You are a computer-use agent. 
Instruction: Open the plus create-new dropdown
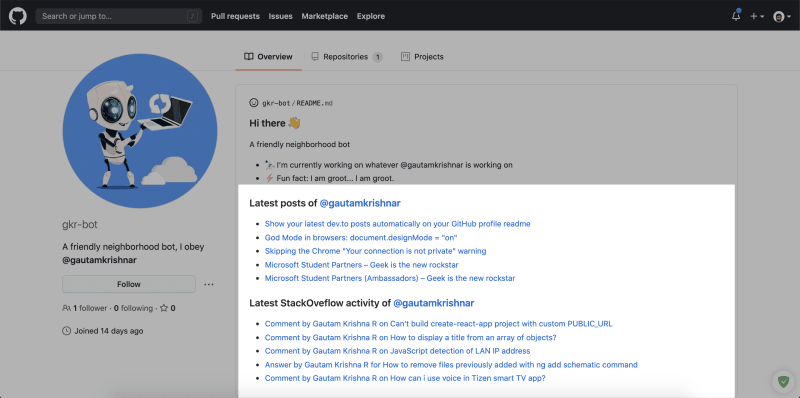(x=757, y=16)
